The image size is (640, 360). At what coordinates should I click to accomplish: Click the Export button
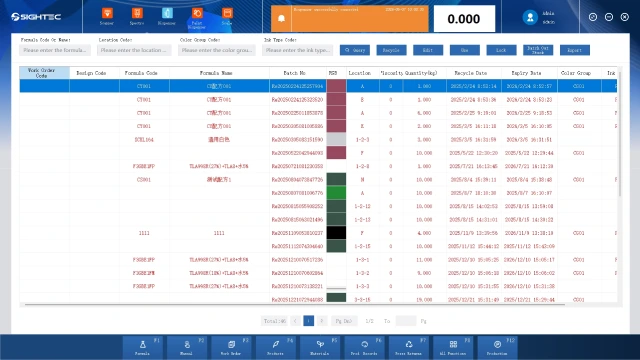pos(575,50)
